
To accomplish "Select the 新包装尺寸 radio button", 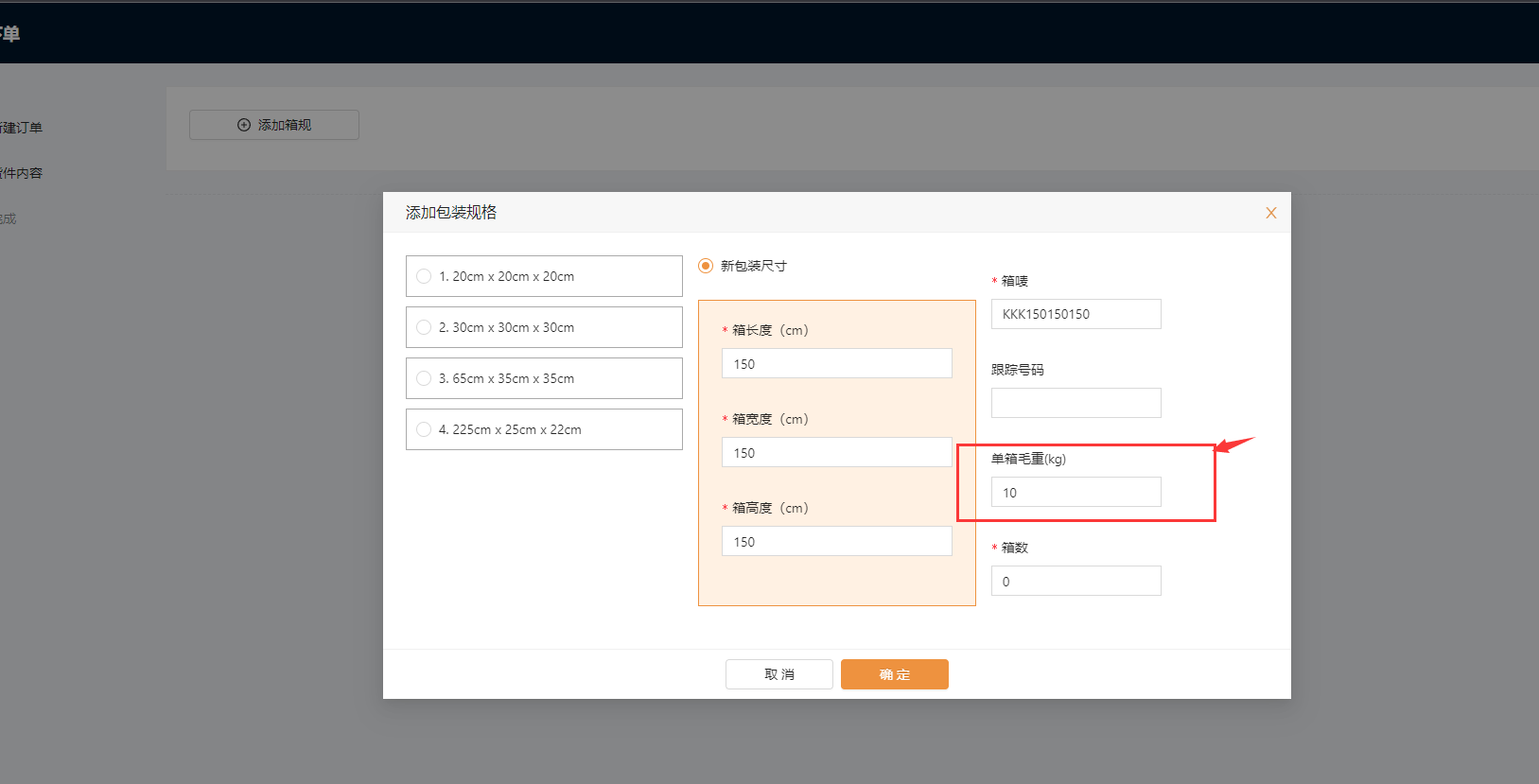I will (x=706, y=266).
